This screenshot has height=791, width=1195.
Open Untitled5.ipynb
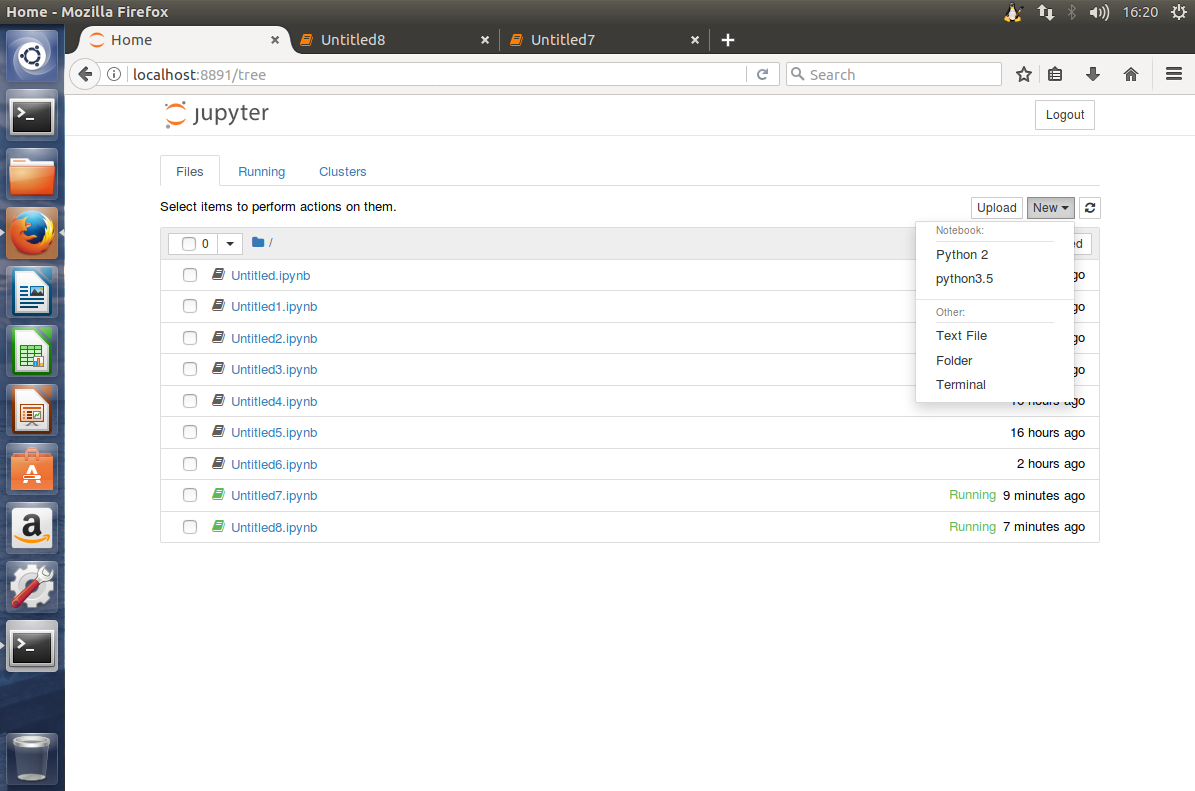(274, 432)
